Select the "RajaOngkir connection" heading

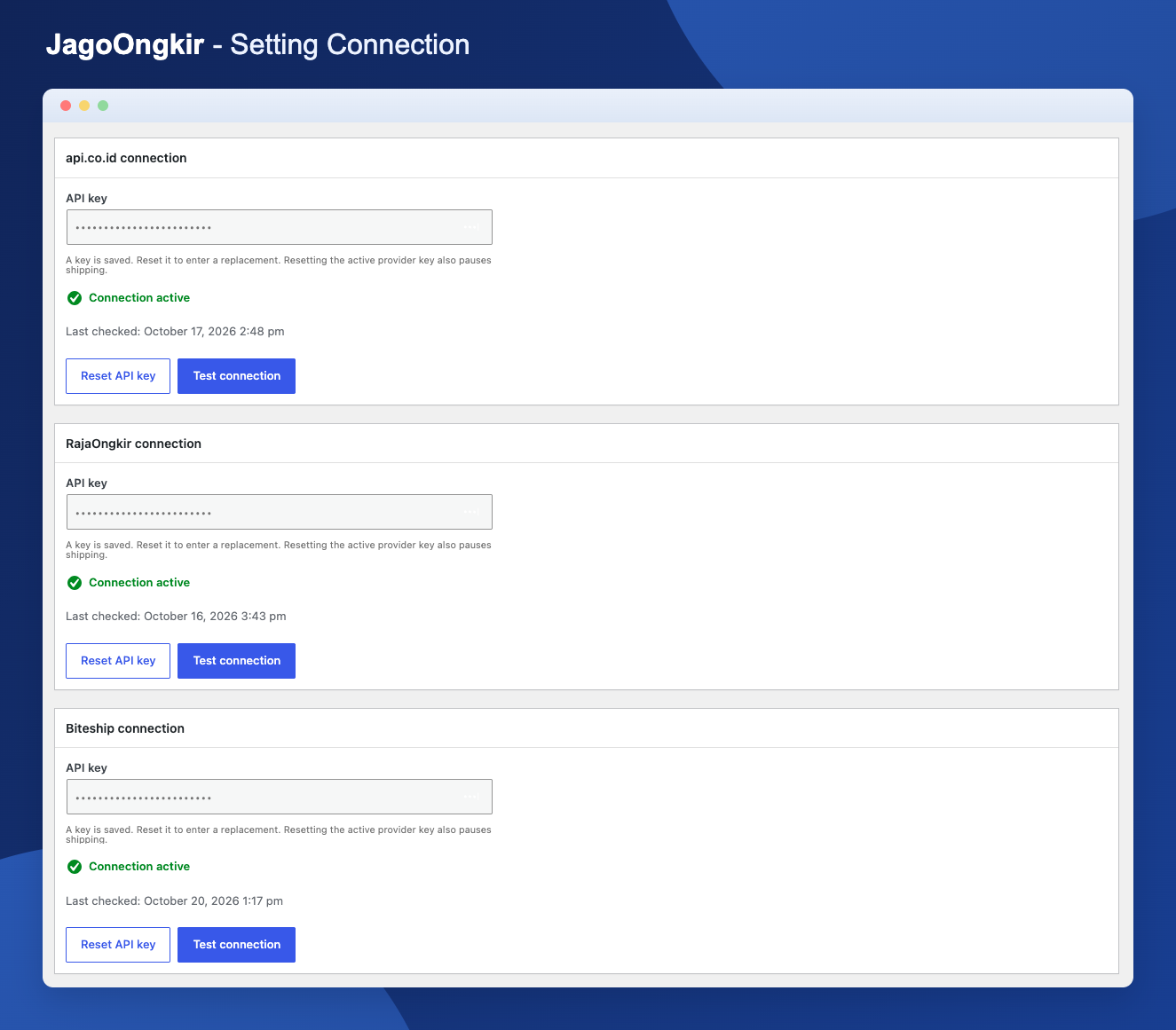tap(133, 444)
